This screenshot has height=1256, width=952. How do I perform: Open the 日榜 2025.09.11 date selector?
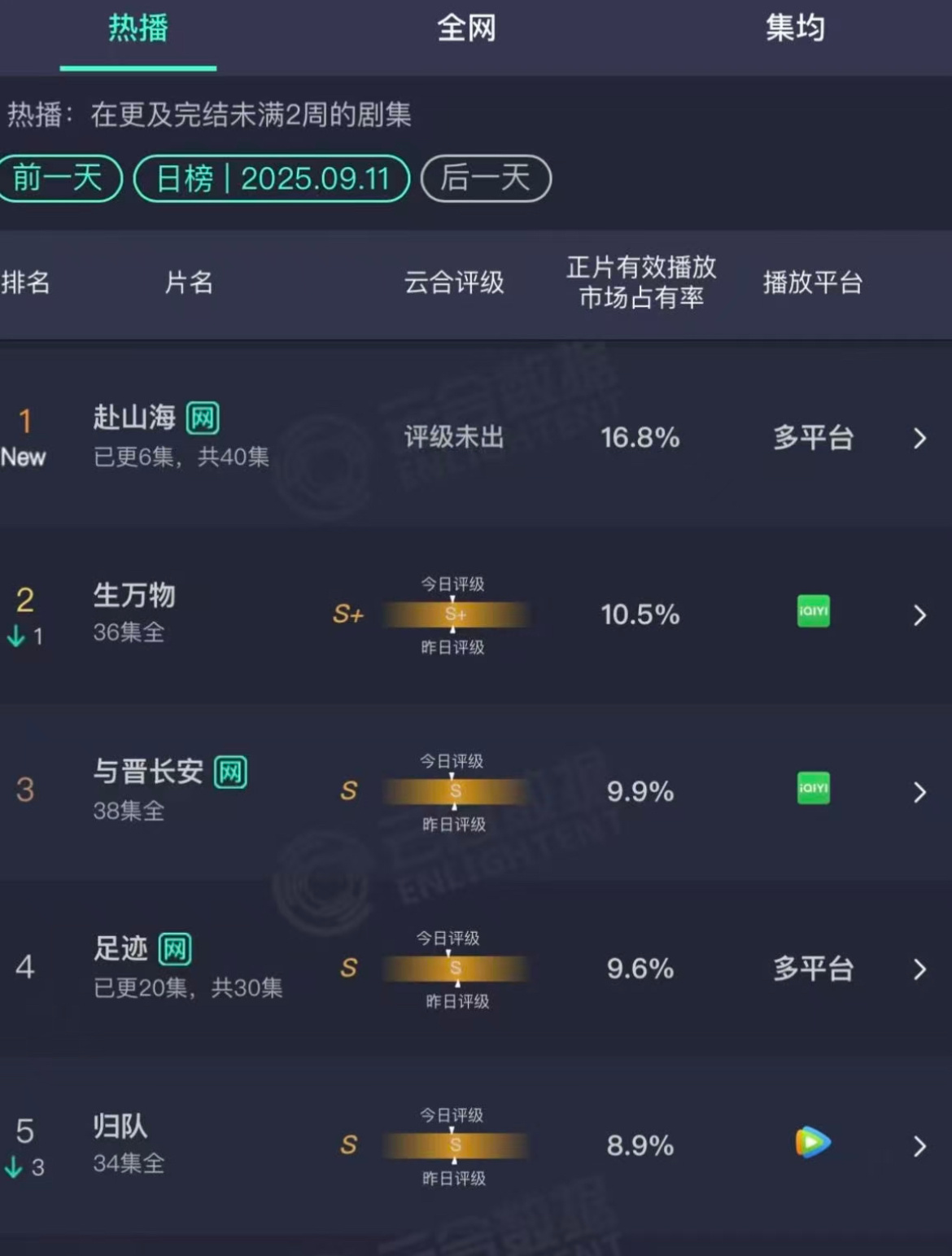272,178
